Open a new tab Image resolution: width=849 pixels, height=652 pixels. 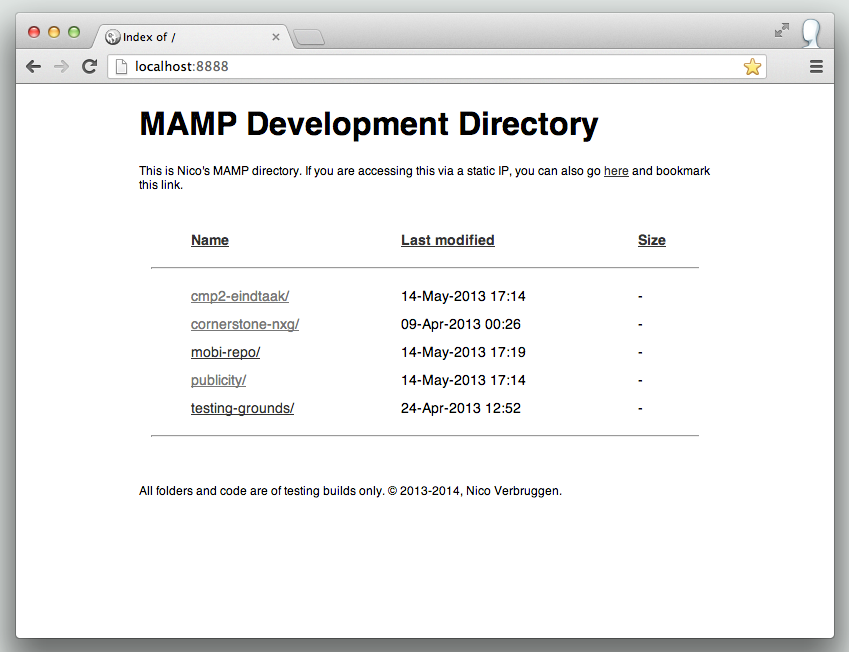[309, 37]
